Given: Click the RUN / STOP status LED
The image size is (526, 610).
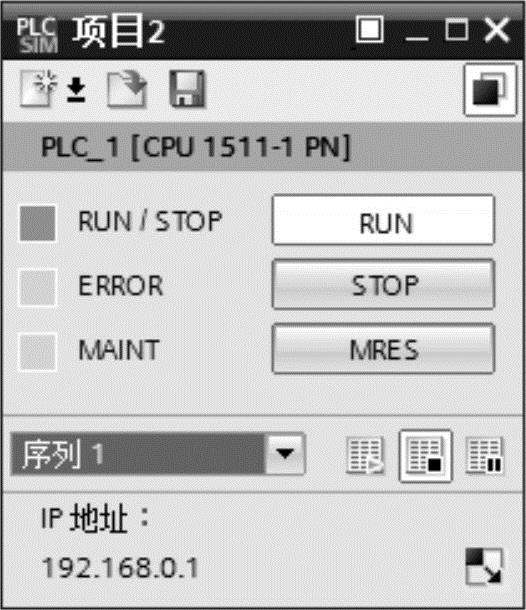Looking at the screenshot, I should 37,223.
